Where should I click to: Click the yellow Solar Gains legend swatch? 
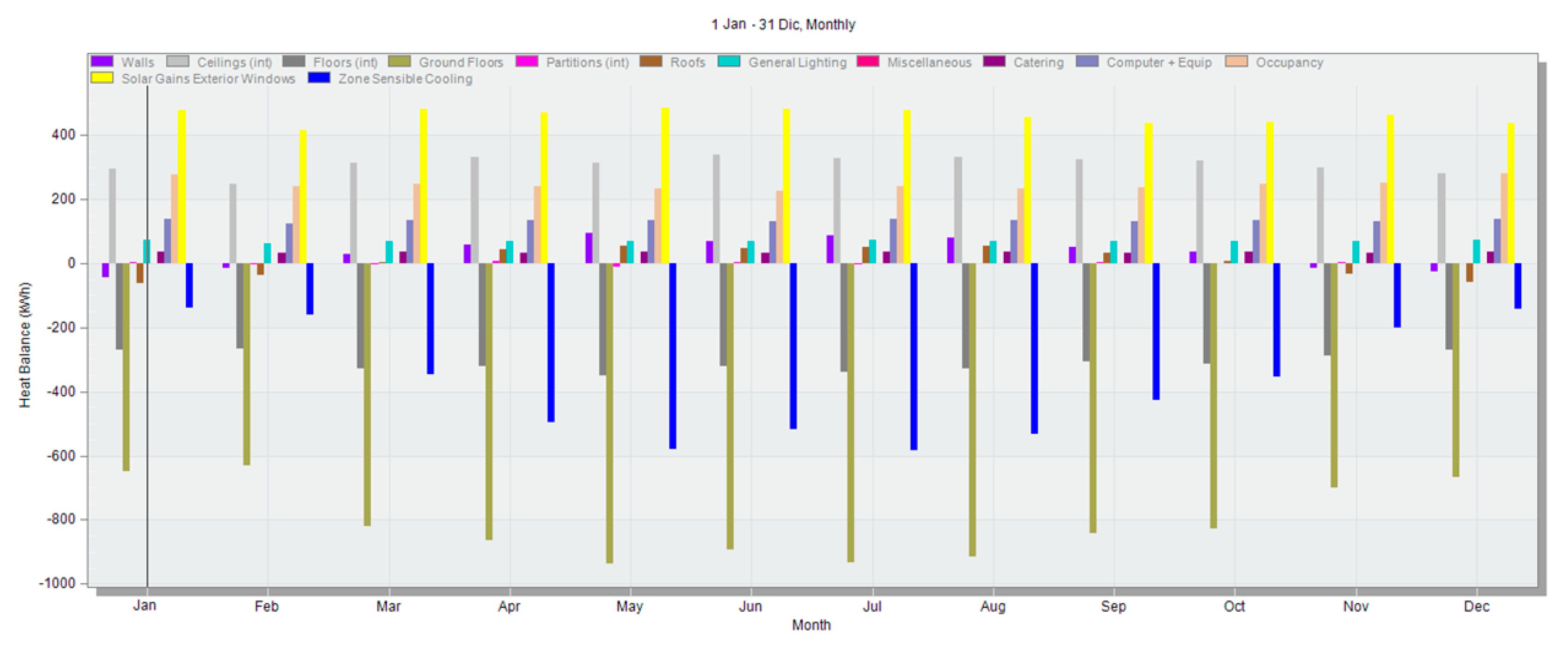pyautogui.click(x=102, y=78)
